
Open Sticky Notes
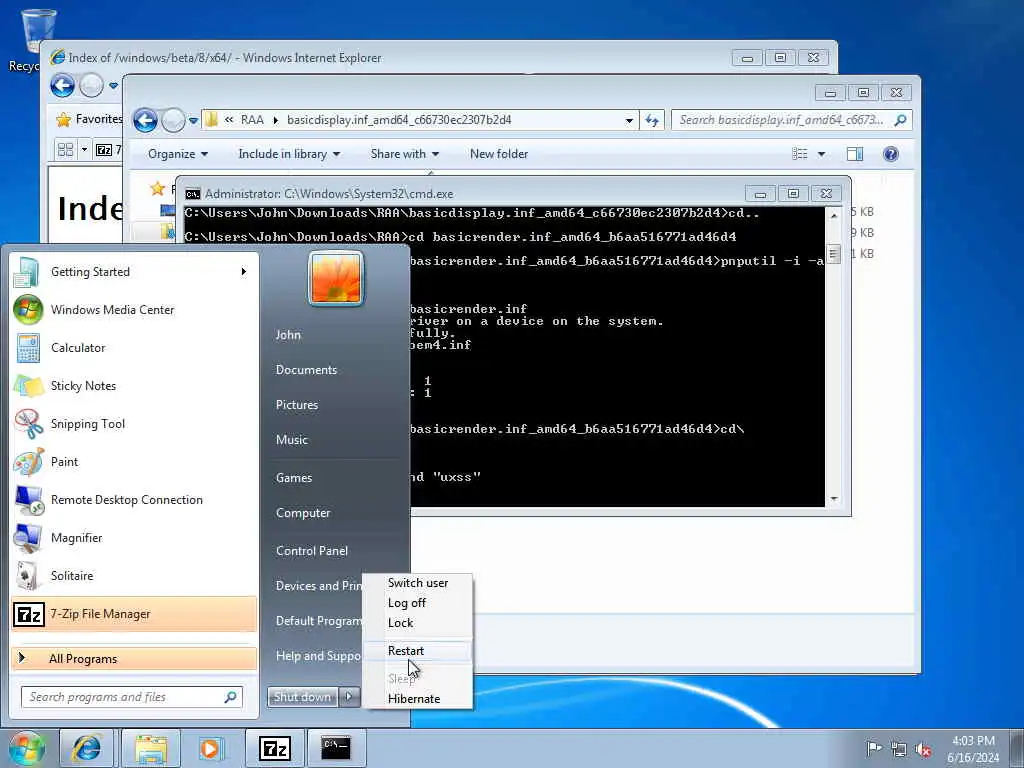tap(134, 385)
